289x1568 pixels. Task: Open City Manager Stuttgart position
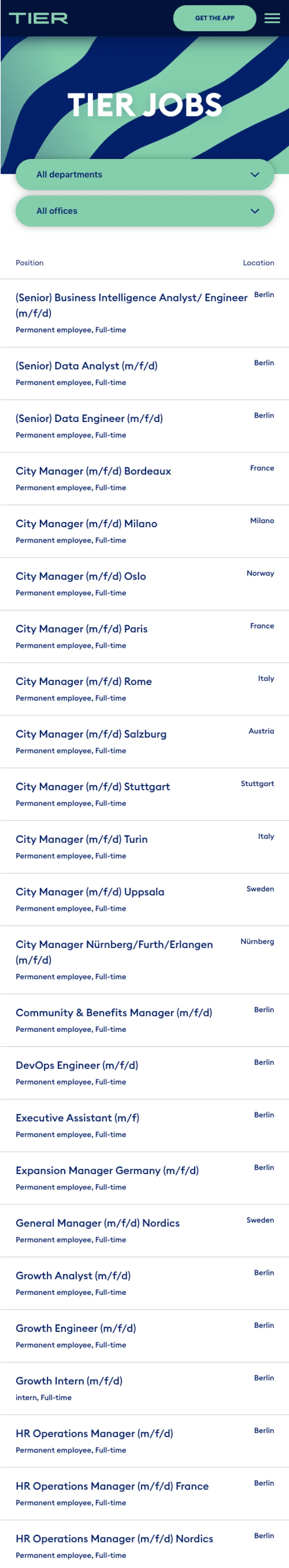pos(93,787)
